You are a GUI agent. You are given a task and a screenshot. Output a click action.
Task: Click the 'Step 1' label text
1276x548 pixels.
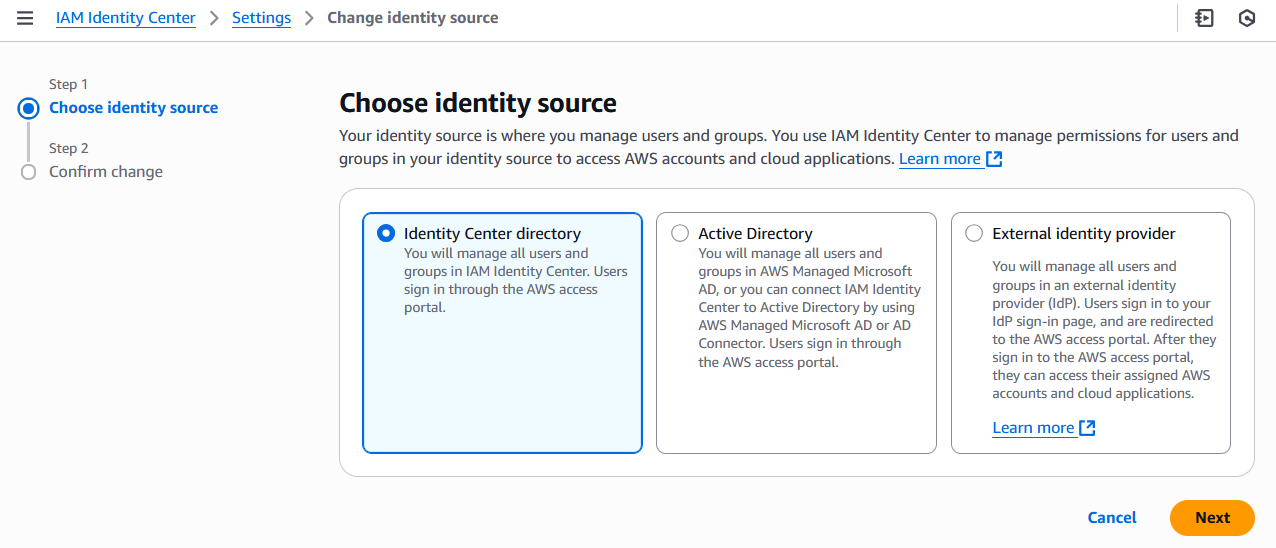coord(69,84)
